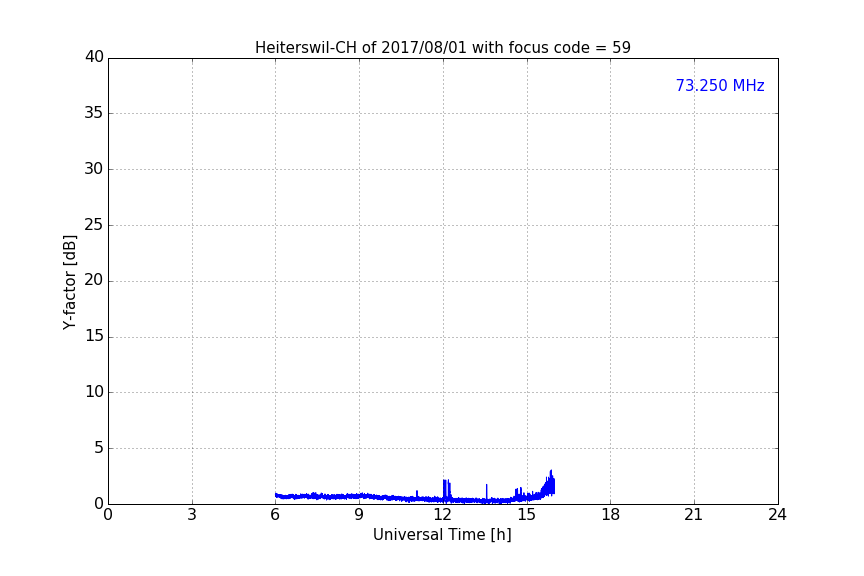The image size is (864, 576).
Task: Click y-axis tick label '20'
Action: 94,280
